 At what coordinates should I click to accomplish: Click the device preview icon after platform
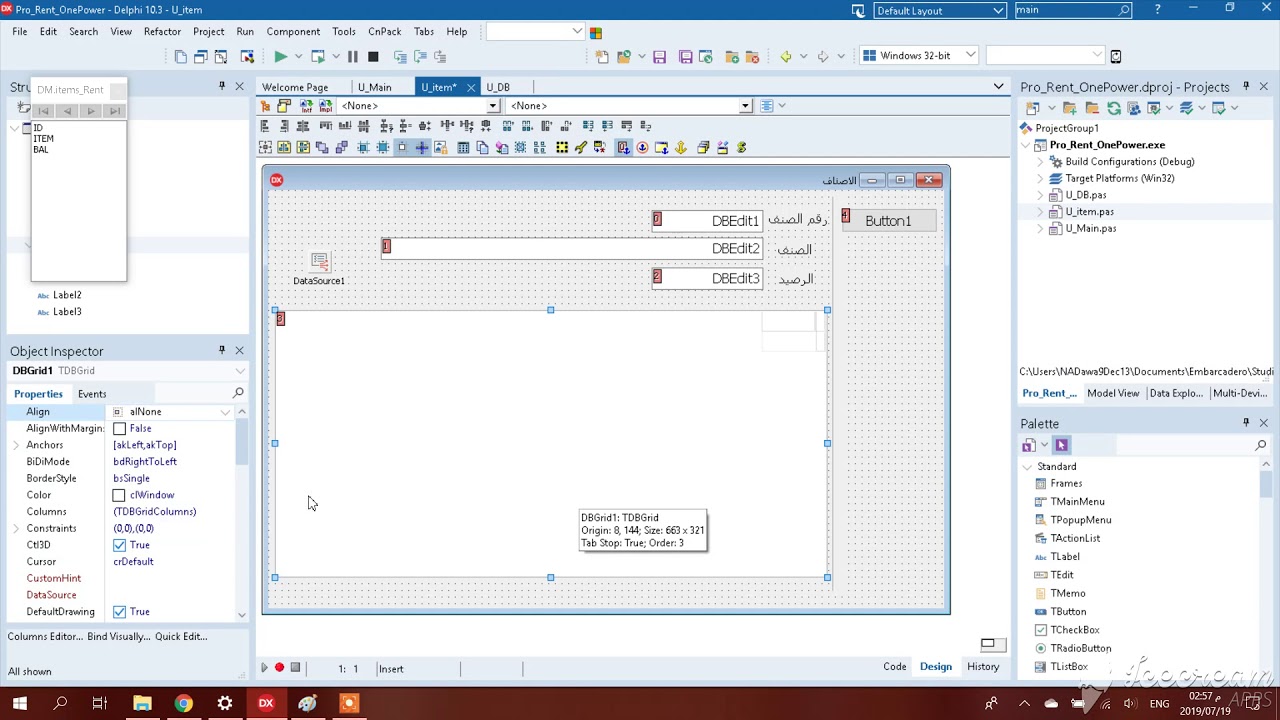[1116, 56]
